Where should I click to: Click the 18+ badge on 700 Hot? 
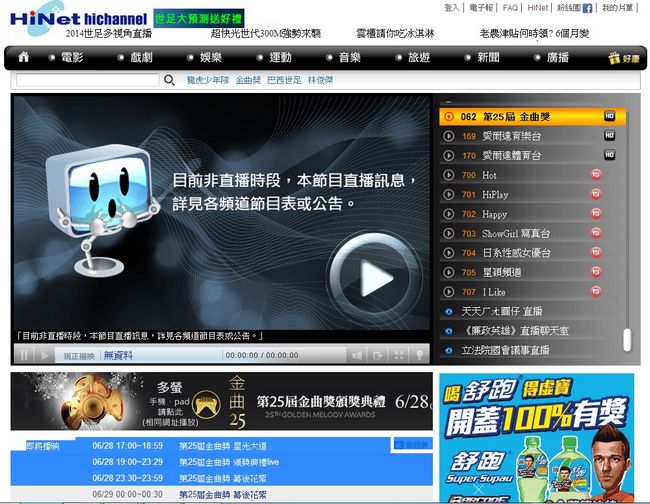tap(596, 174)
